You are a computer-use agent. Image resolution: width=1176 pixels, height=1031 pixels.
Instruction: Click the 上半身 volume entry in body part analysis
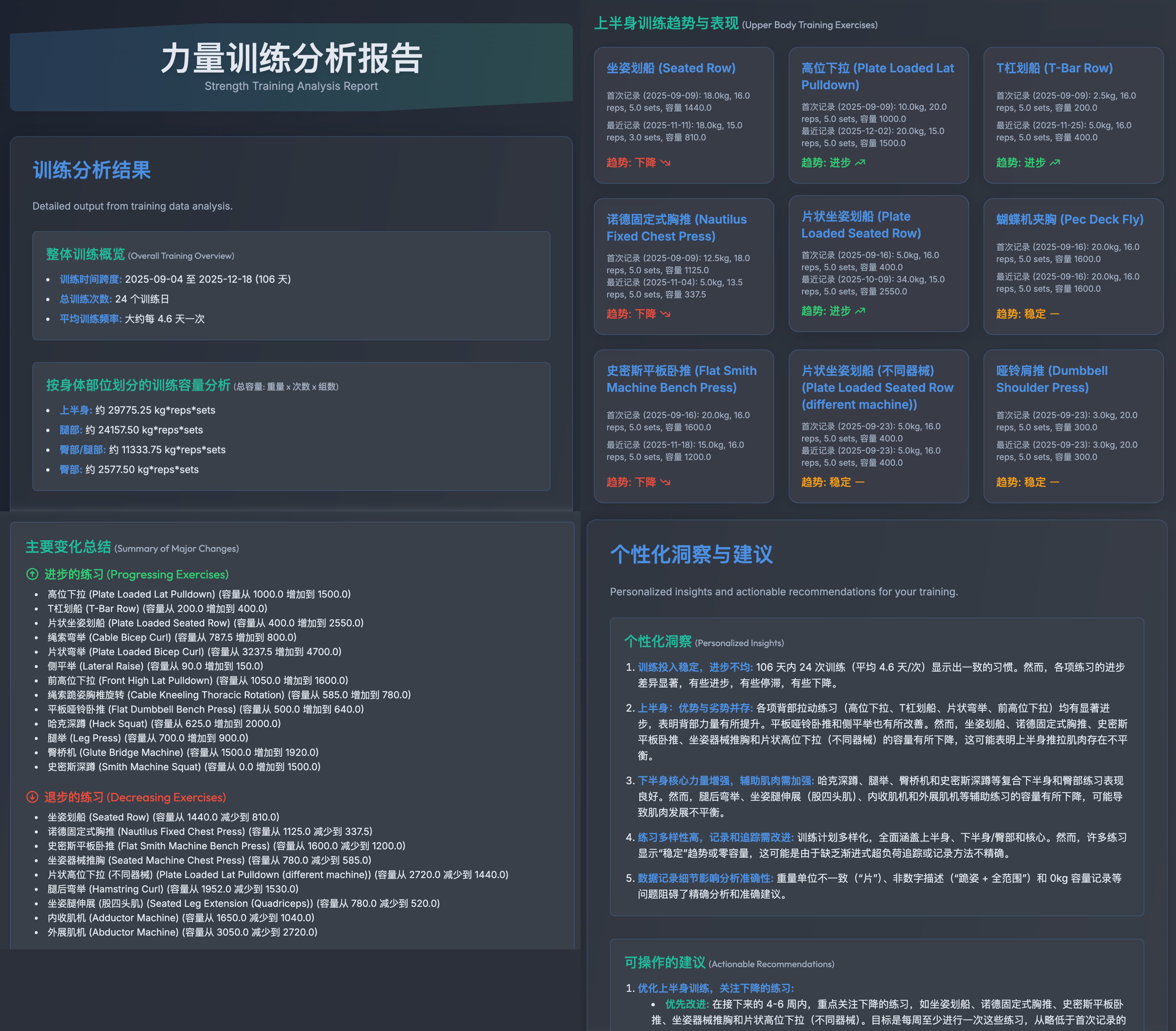point(137,410)
